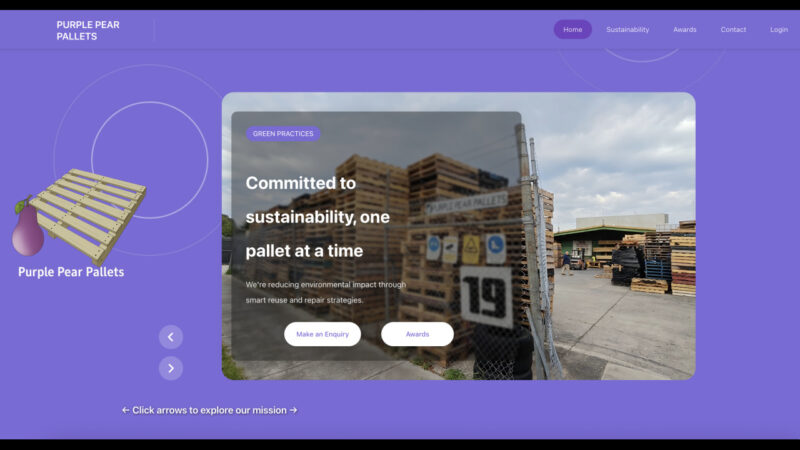Click the 'Click arrows to explore our mission' hint
Screen dimensions: 800x450
[x=210, y=410]
